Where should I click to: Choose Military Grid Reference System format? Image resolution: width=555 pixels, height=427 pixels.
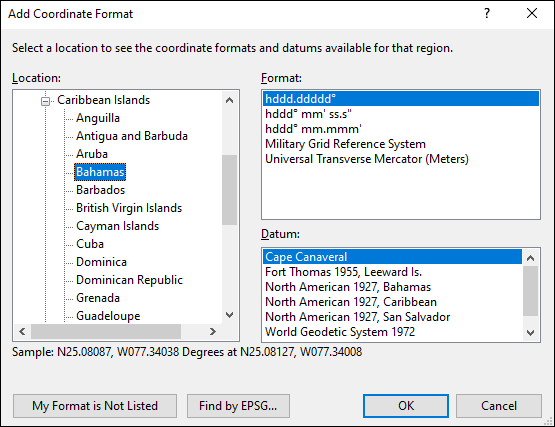401,144
